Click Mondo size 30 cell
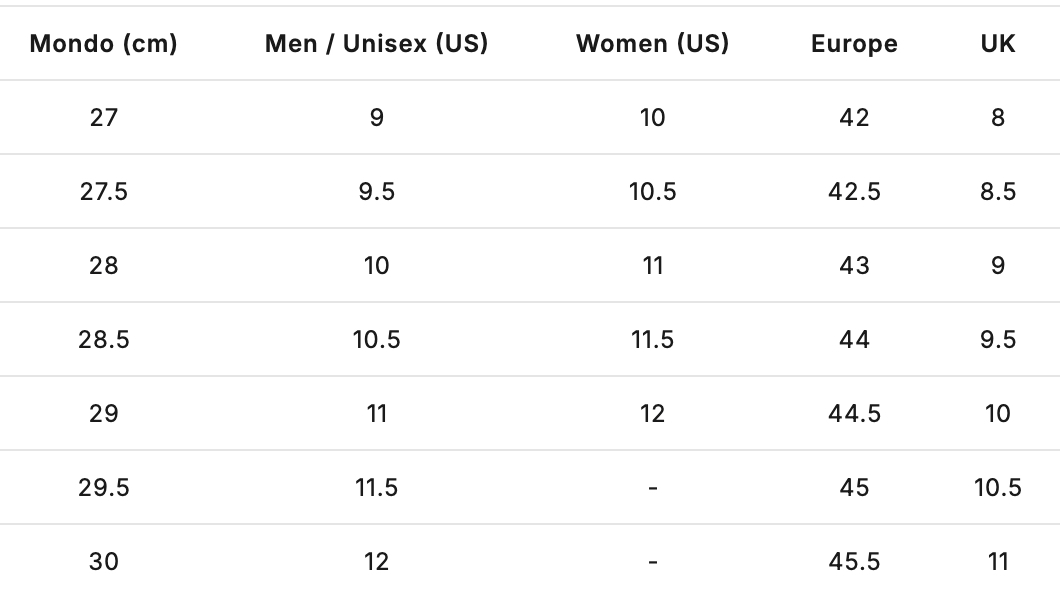 pos(103,562)
